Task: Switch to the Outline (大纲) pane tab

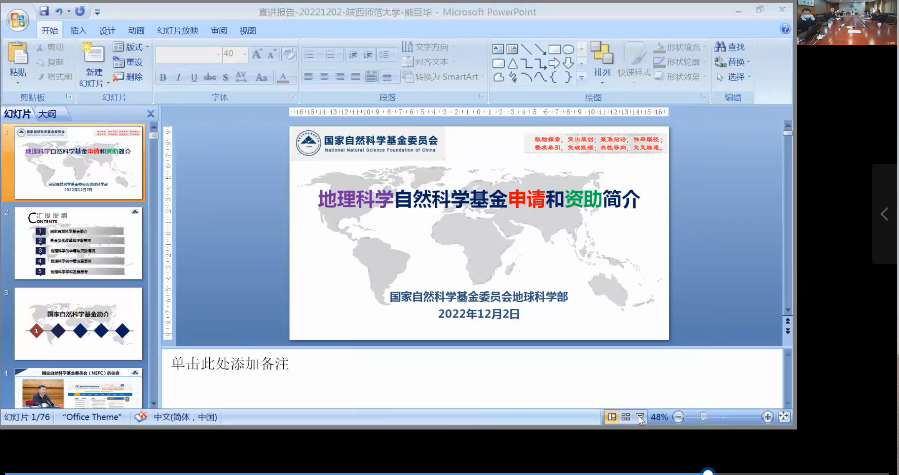Action: coord(48,113)
